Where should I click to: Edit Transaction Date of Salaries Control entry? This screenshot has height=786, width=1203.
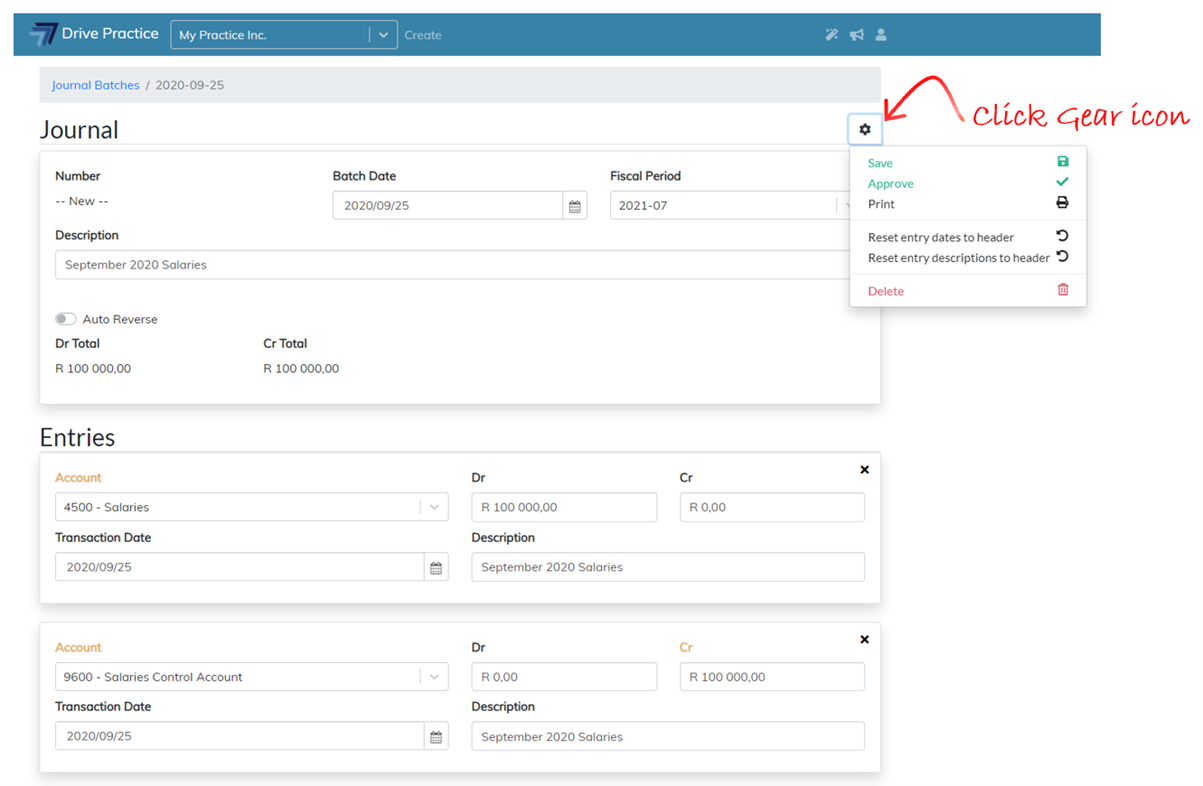pos(240,737)
